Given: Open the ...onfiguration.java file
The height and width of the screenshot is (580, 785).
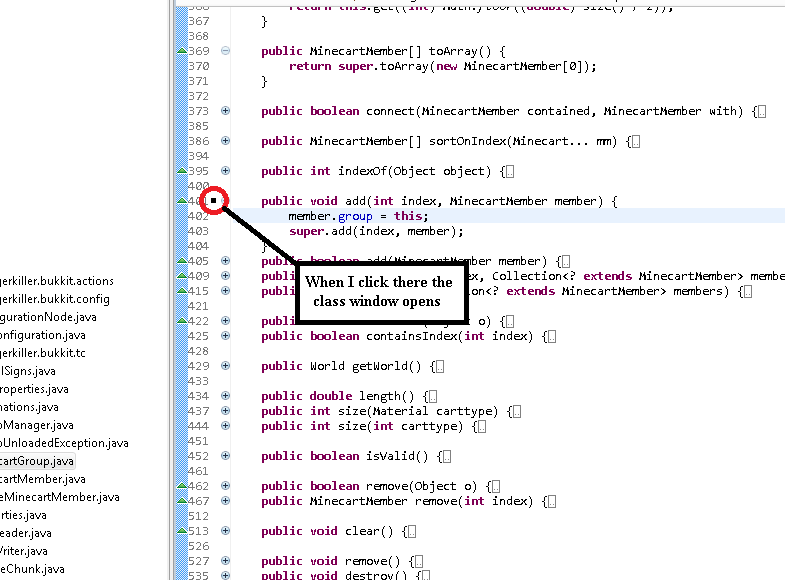Looking at the screenshot, I should [43, 335].
